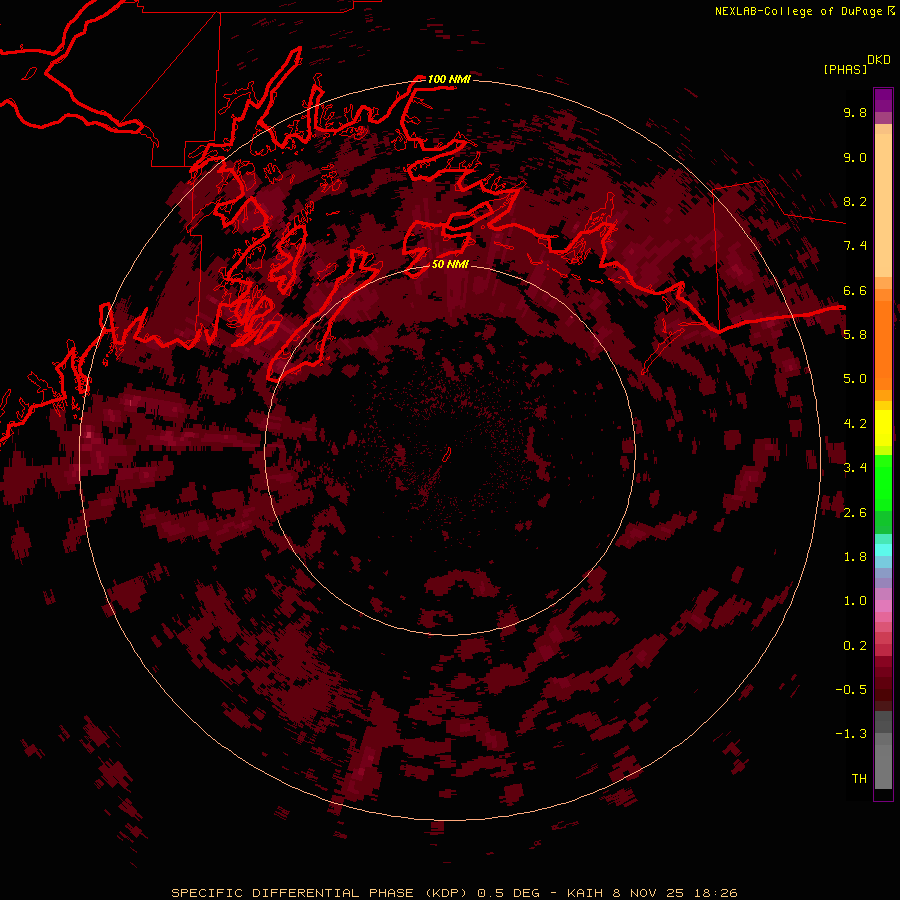Click the 8.2 value on the color scale
The height and width of the screenshot is (900, 900).
tap(855, 201)
